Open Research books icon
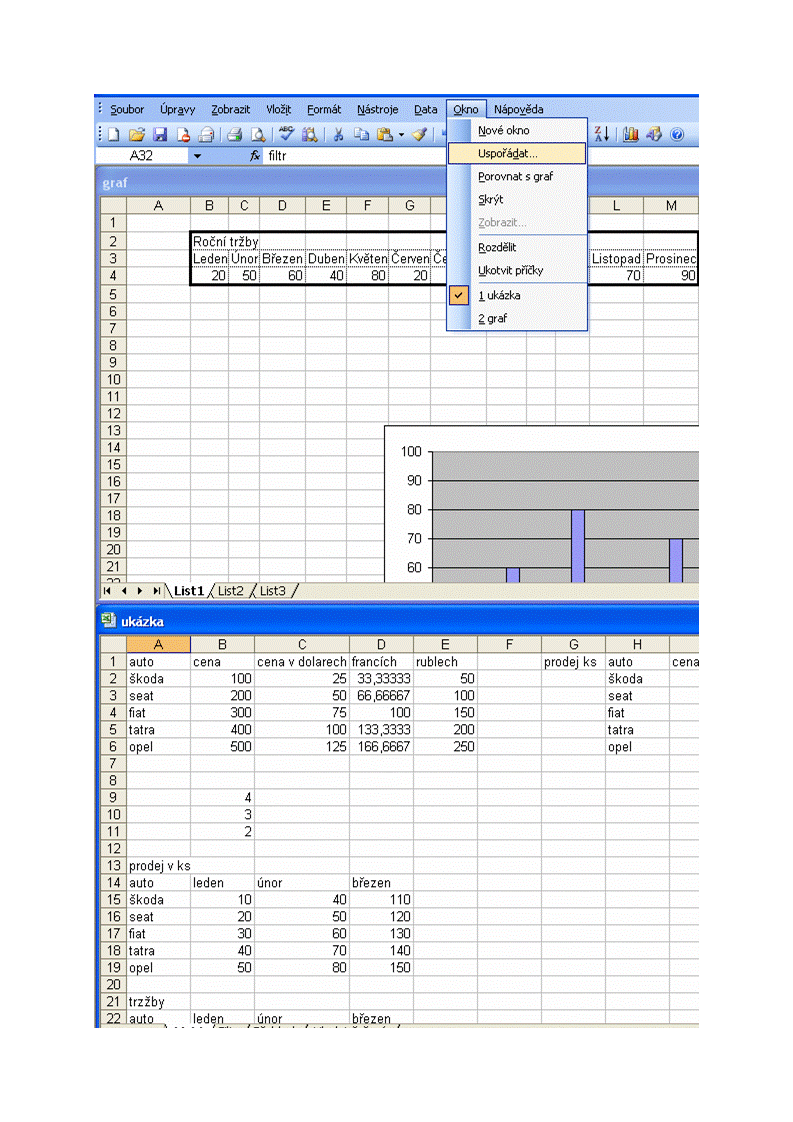Image resolution: width=793 pixels, height=1122 pixels. pos(310,134)
